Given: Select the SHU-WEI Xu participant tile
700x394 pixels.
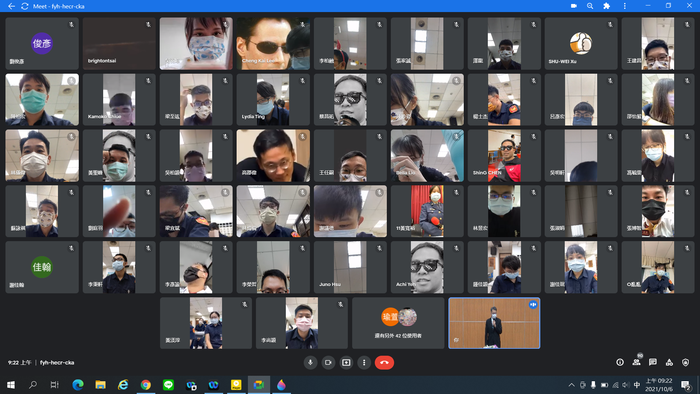Looking at the screenshot, I should [581, 43].
